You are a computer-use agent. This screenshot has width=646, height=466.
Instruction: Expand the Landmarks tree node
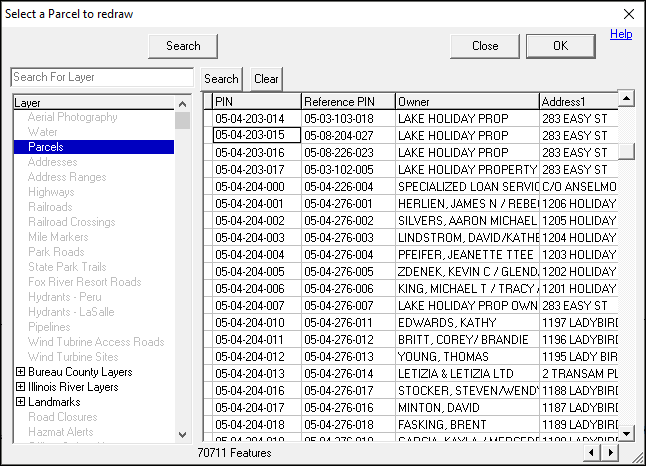pos(20,402)
